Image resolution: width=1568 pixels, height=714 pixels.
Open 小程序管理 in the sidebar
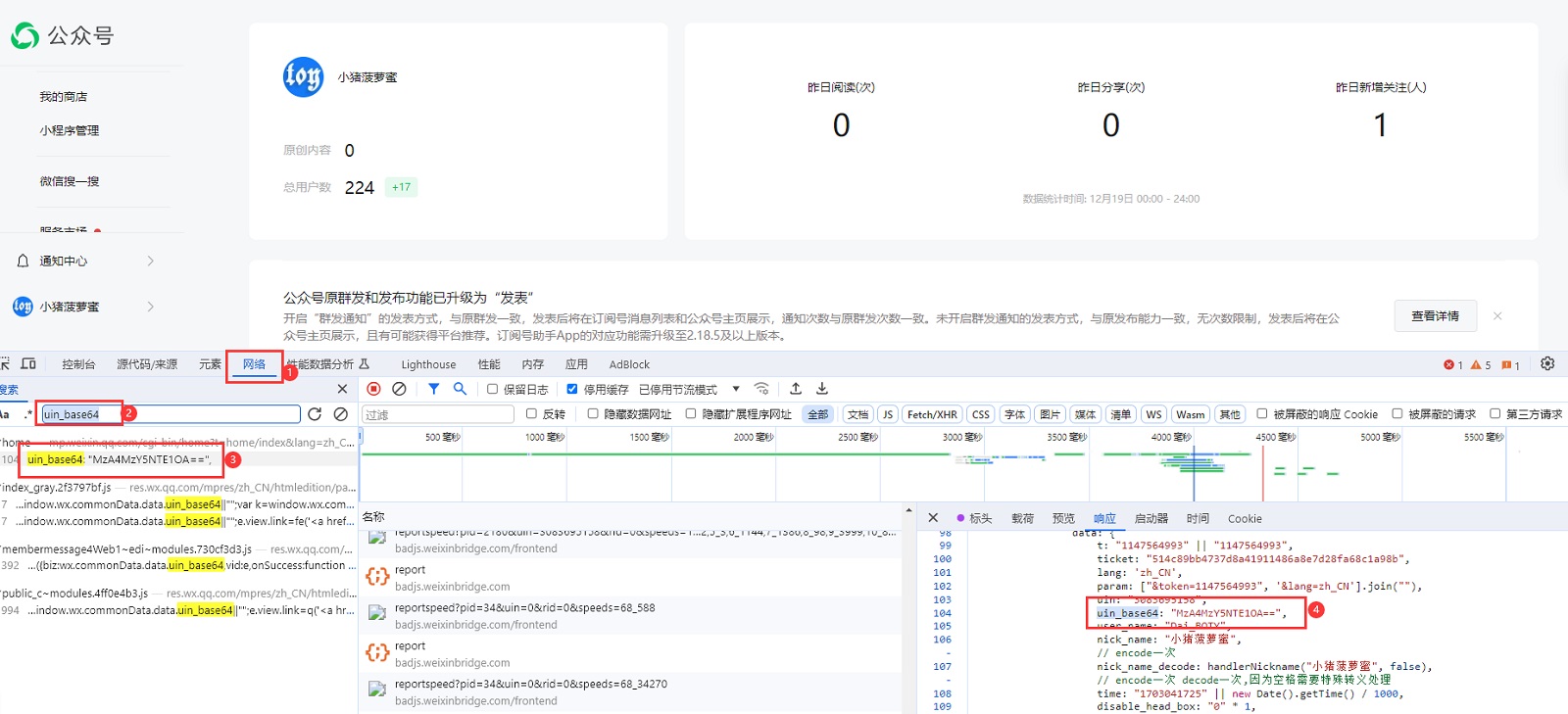70,130
